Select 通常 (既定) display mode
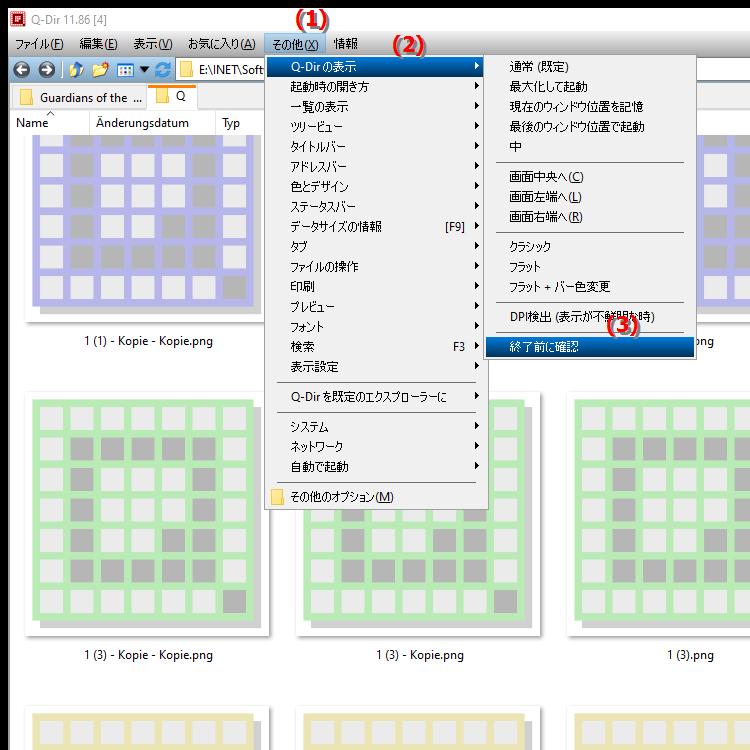Image resolution: width=750 pixels, height=750 pixels. (590, 66)
